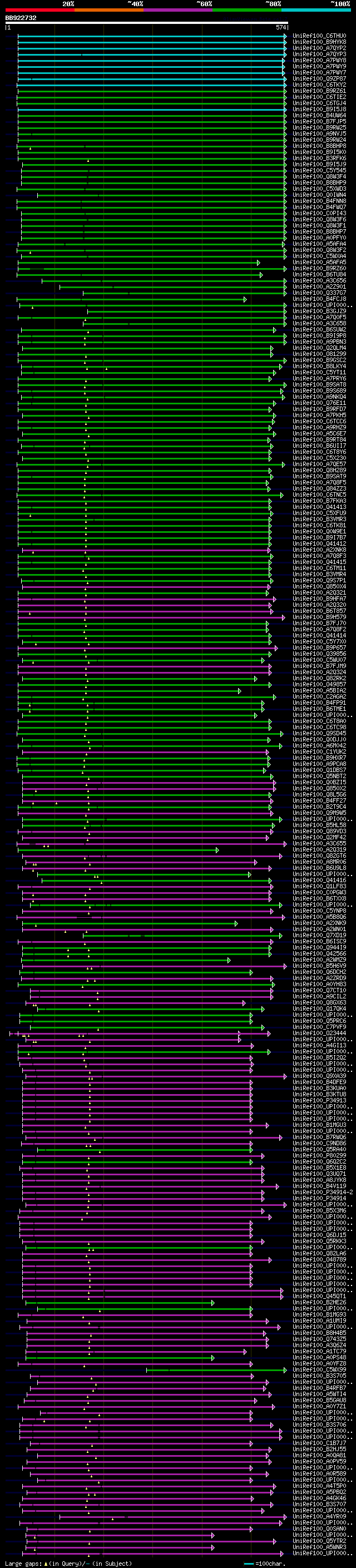The image size is (356, 1568).
Task: Select label UniRef100_P34913
Action: click(319, 1101)
